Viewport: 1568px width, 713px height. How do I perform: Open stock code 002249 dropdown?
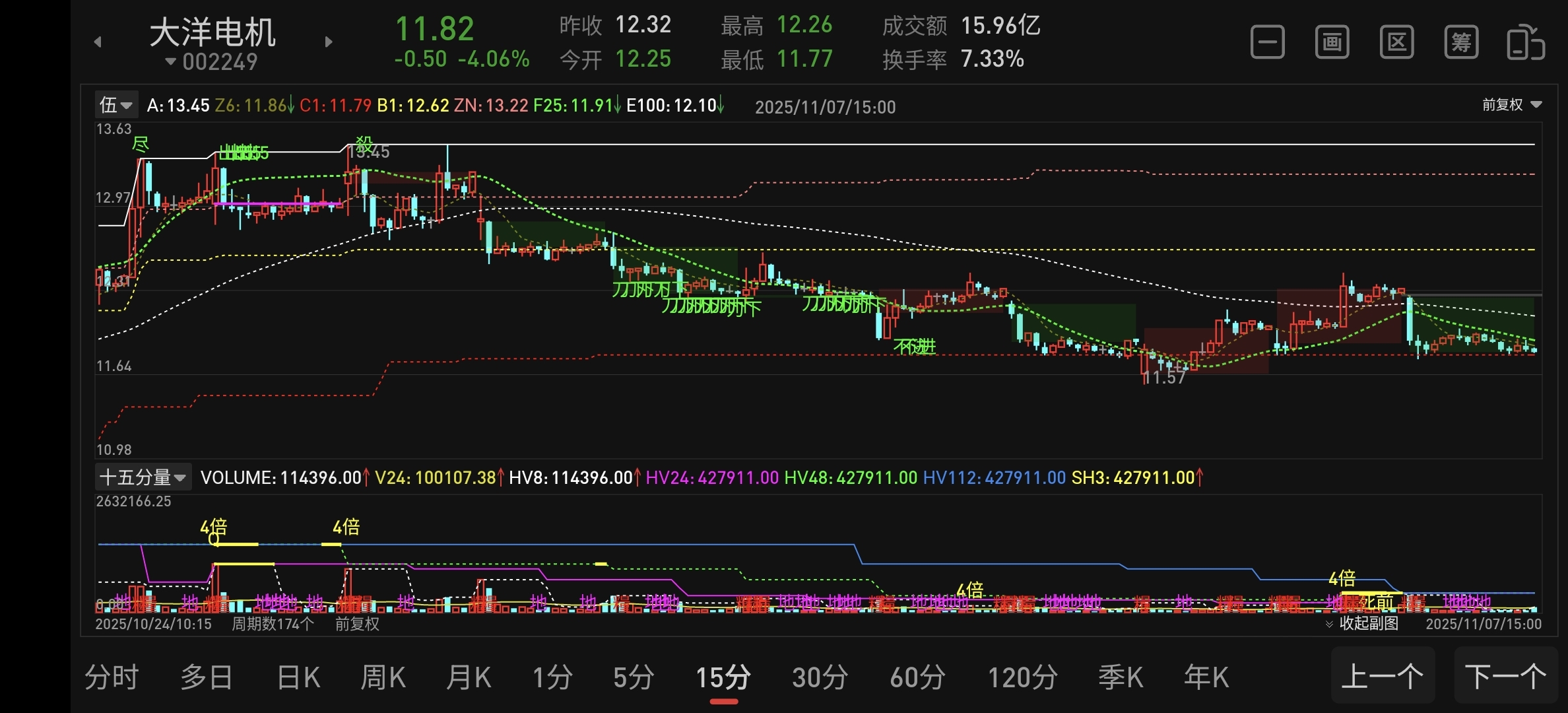point(211,62)
